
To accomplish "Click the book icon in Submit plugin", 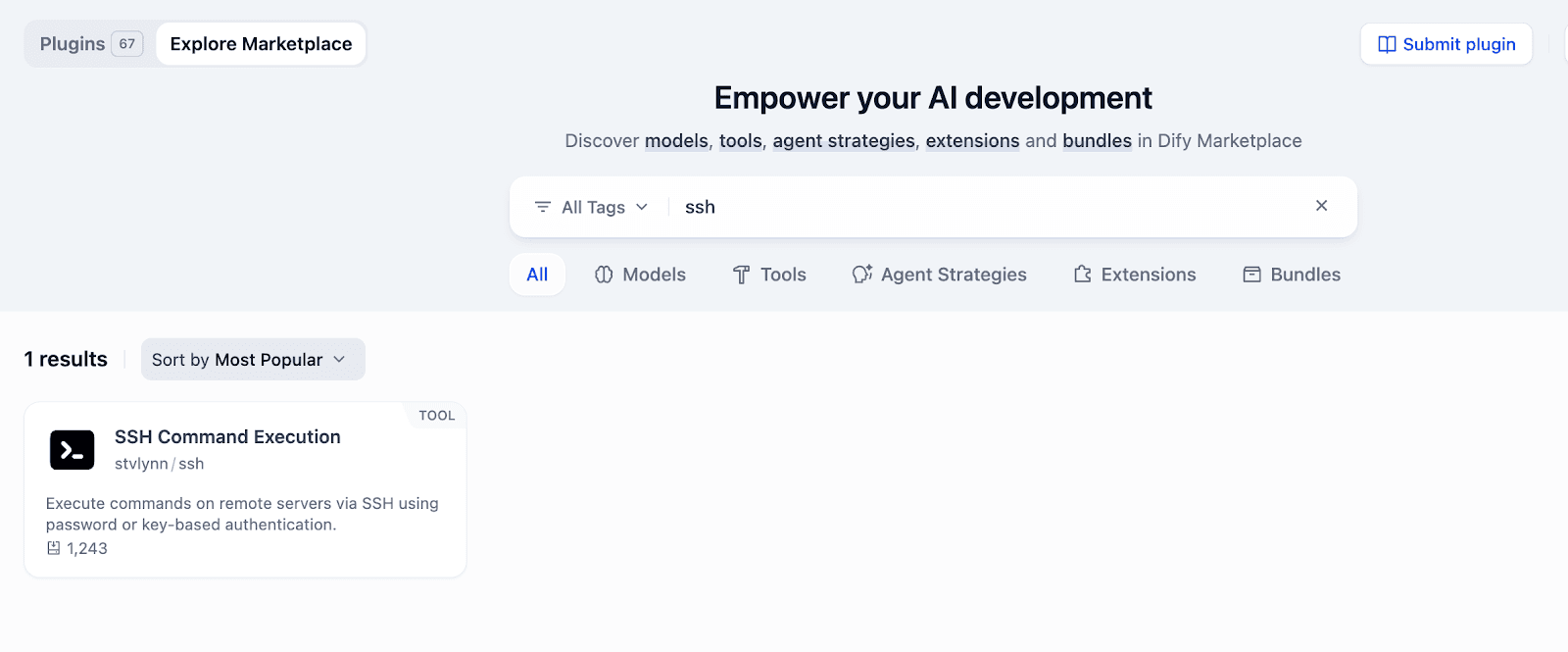I will tap(1387, 44).
